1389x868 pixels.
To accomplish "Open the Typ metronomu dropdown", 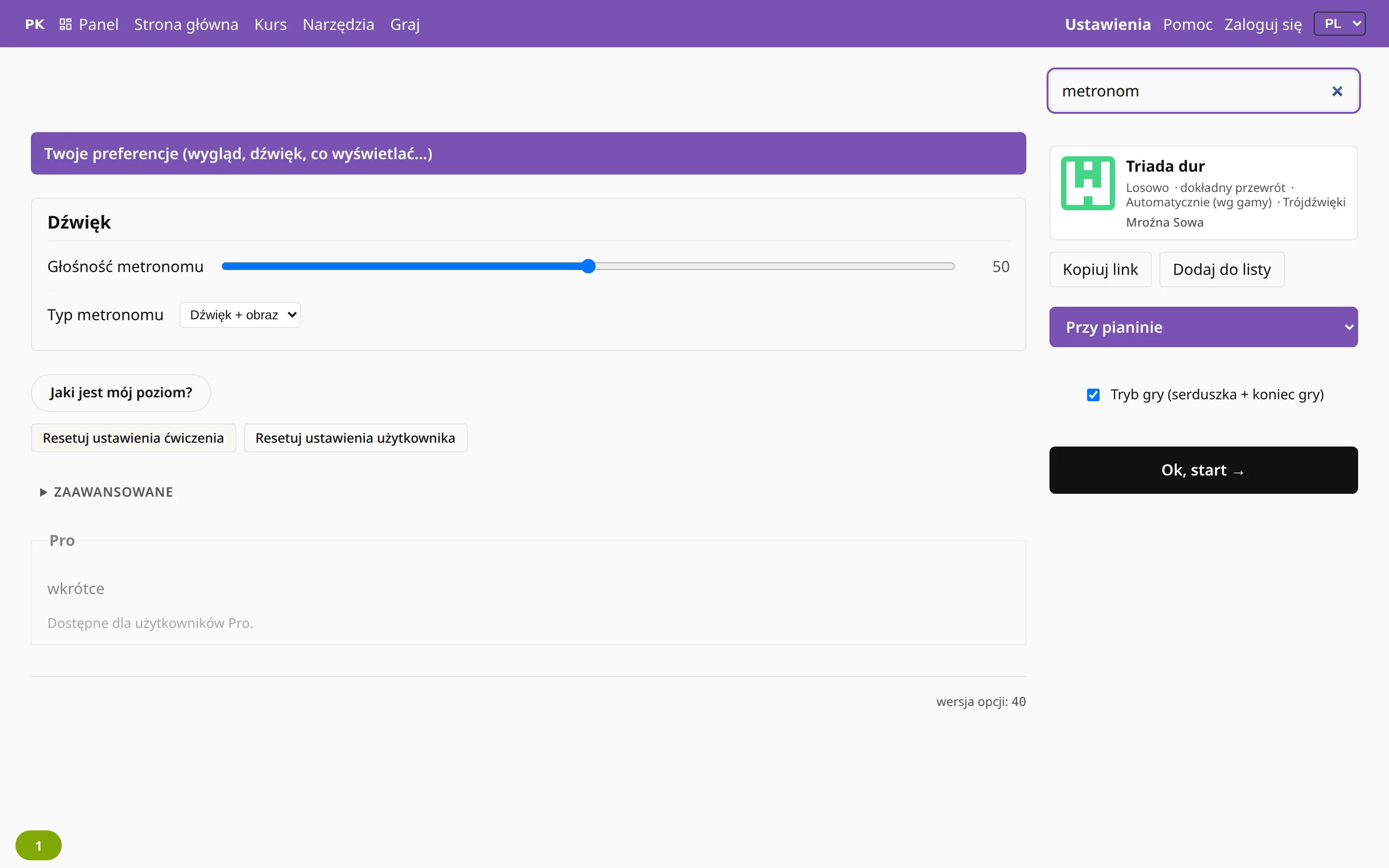I will point(240,314).
